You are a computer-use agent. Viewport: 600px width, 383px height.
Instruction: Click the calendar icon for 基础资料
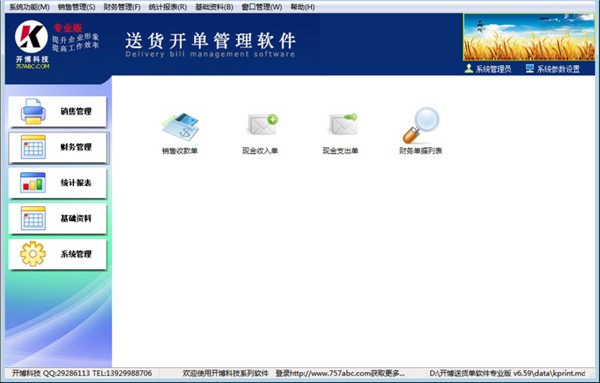pyautogui.click(x=33, y=218)
